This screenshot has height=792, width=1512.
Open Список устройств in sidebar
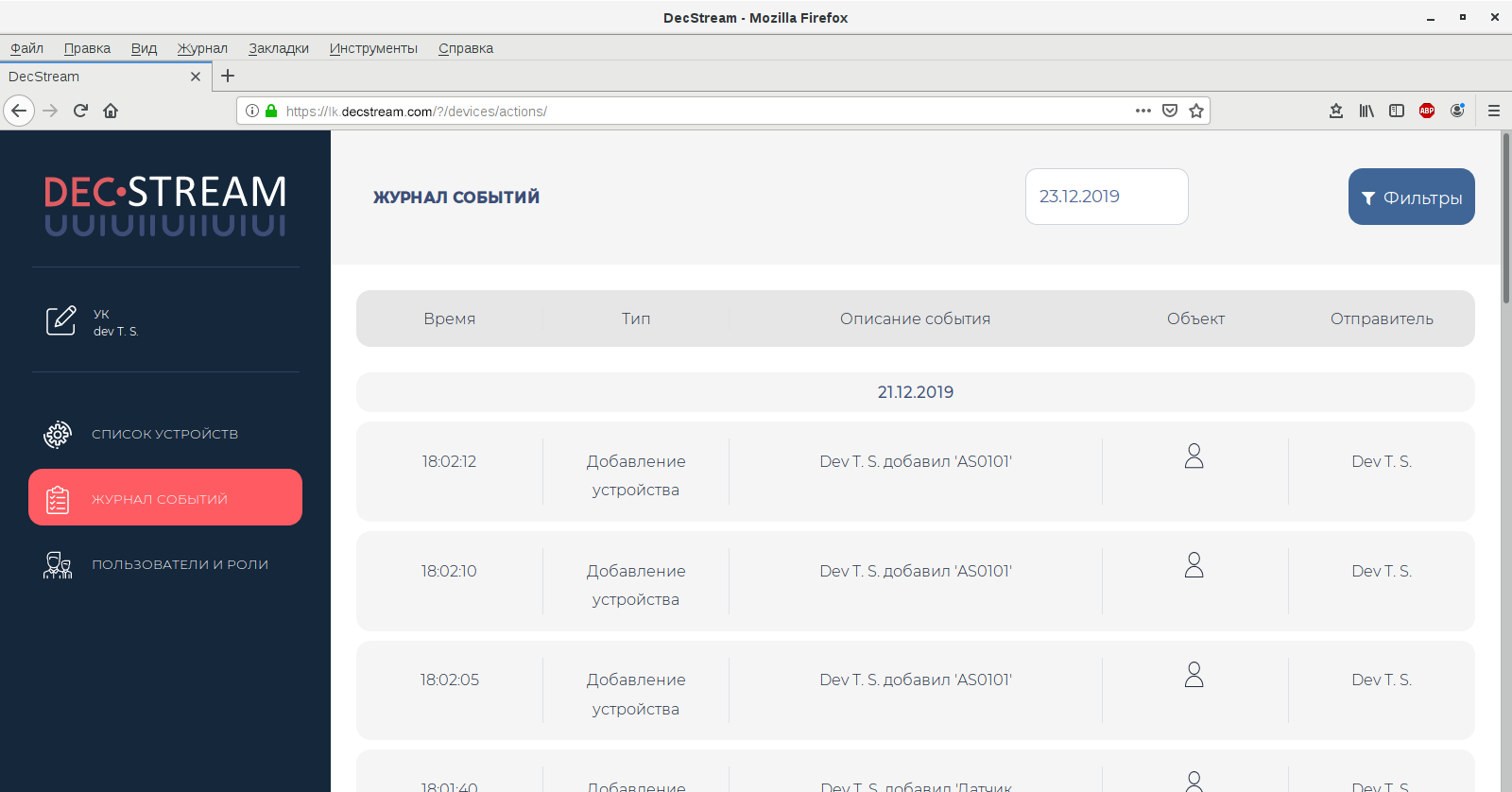coord(164,434)
